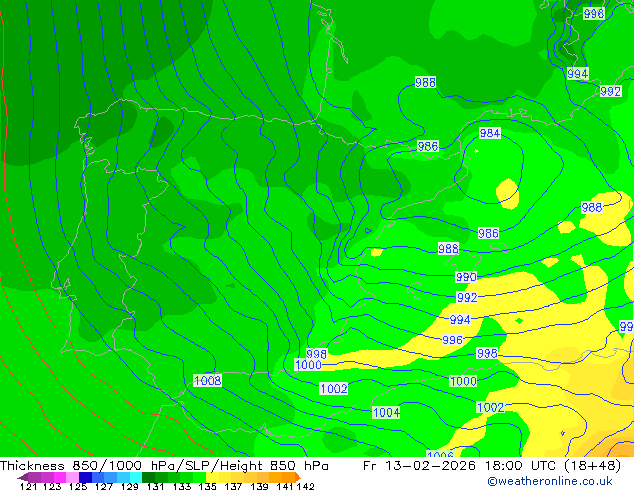Click the legend value '129'
The image size is (634, 490).
click(129, 486)
